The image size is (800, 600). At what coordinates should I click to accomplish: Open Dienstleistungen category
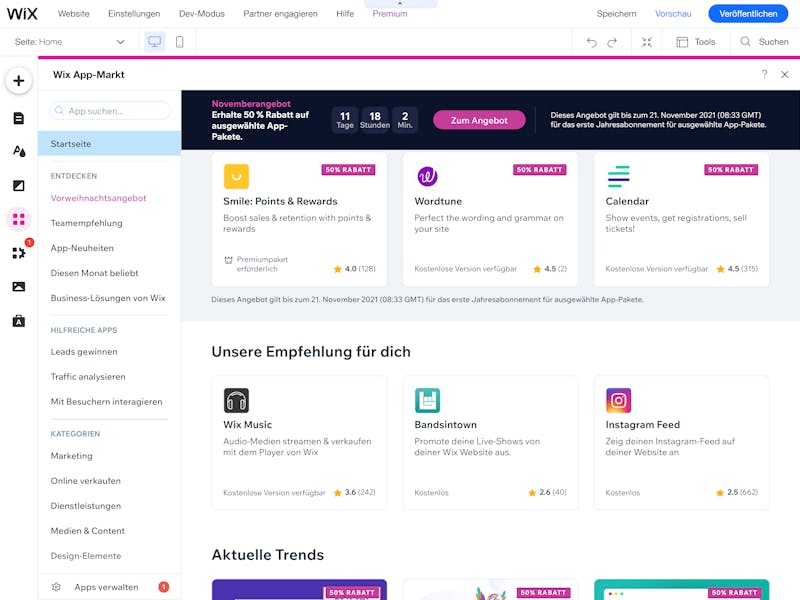86,506
